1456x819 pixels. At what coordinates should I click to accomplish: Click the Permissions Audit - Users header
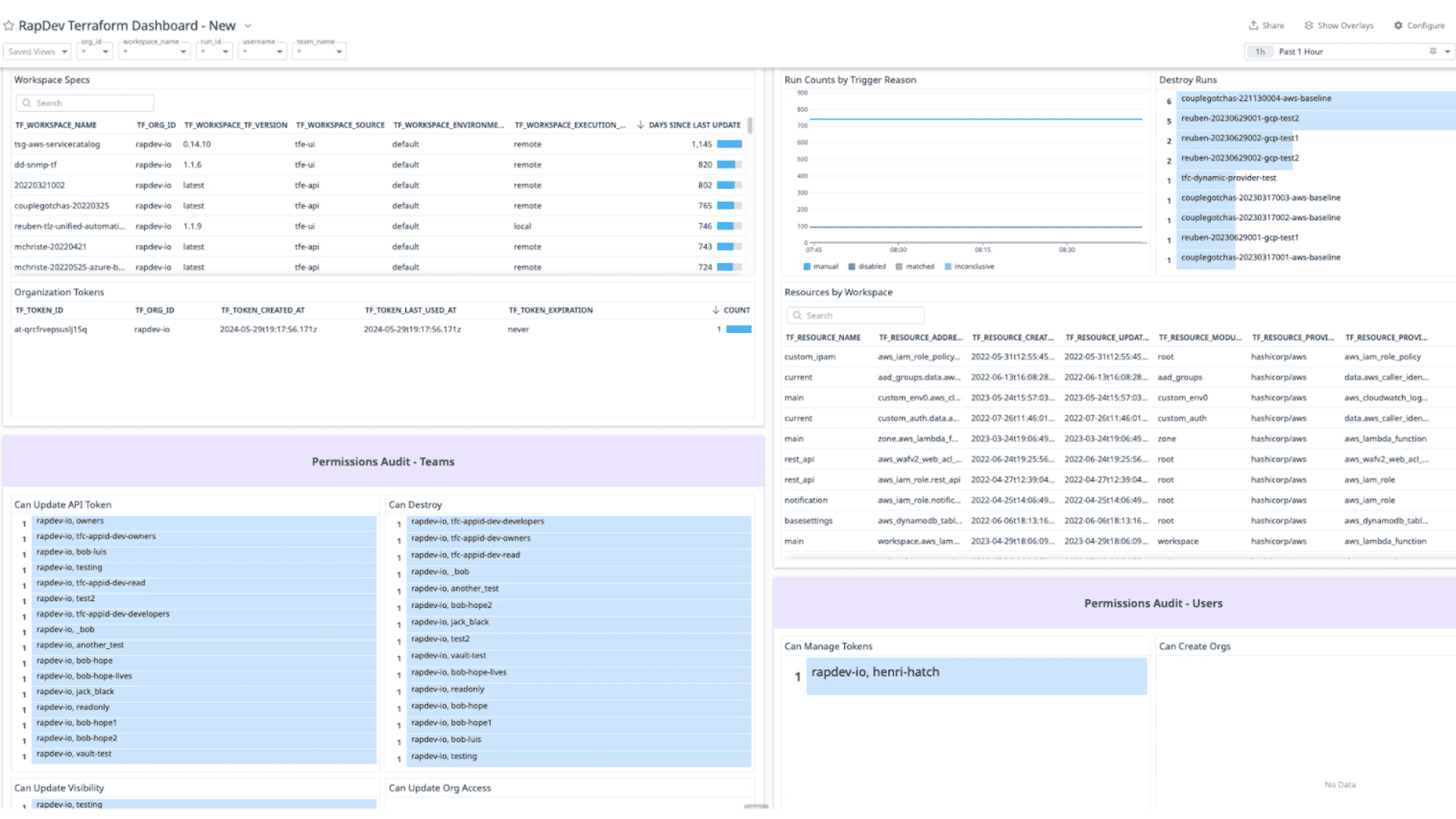tap(1153, 604)
